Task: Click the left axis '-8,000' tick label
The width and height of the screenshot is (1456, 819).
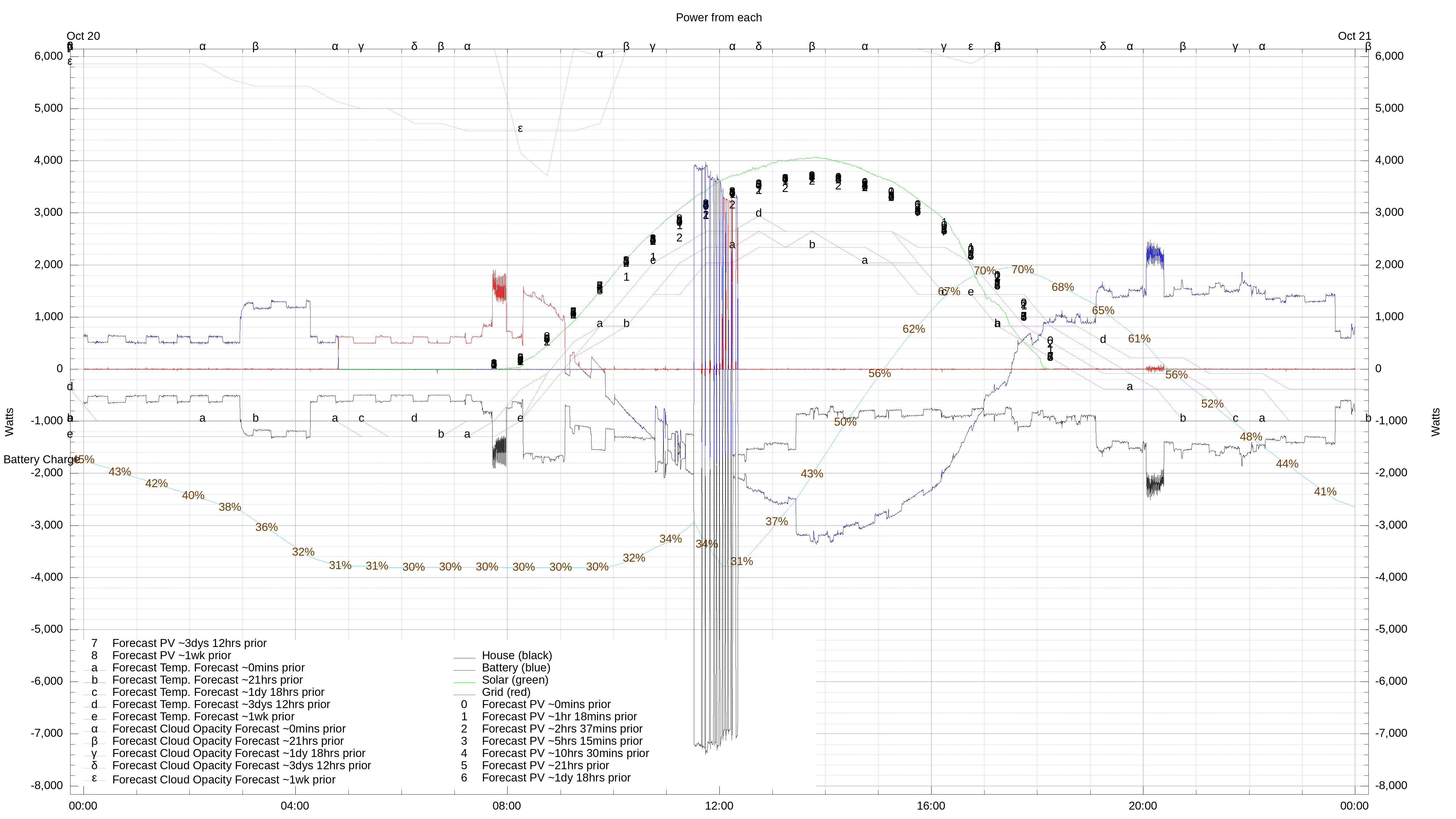Action: [x=47, y=786]
